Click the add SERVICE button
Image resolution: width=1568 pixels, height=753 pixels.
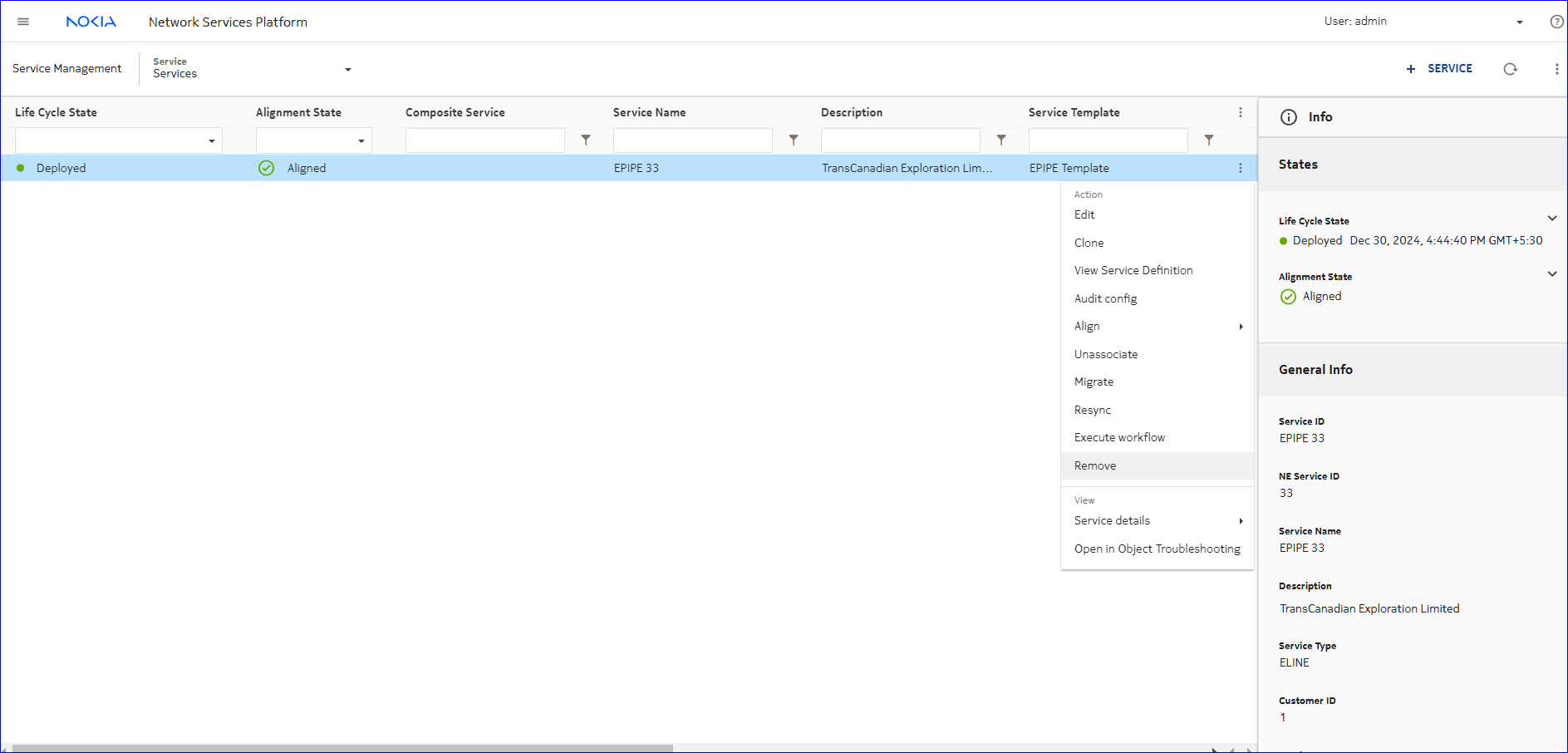(1439, 69)
